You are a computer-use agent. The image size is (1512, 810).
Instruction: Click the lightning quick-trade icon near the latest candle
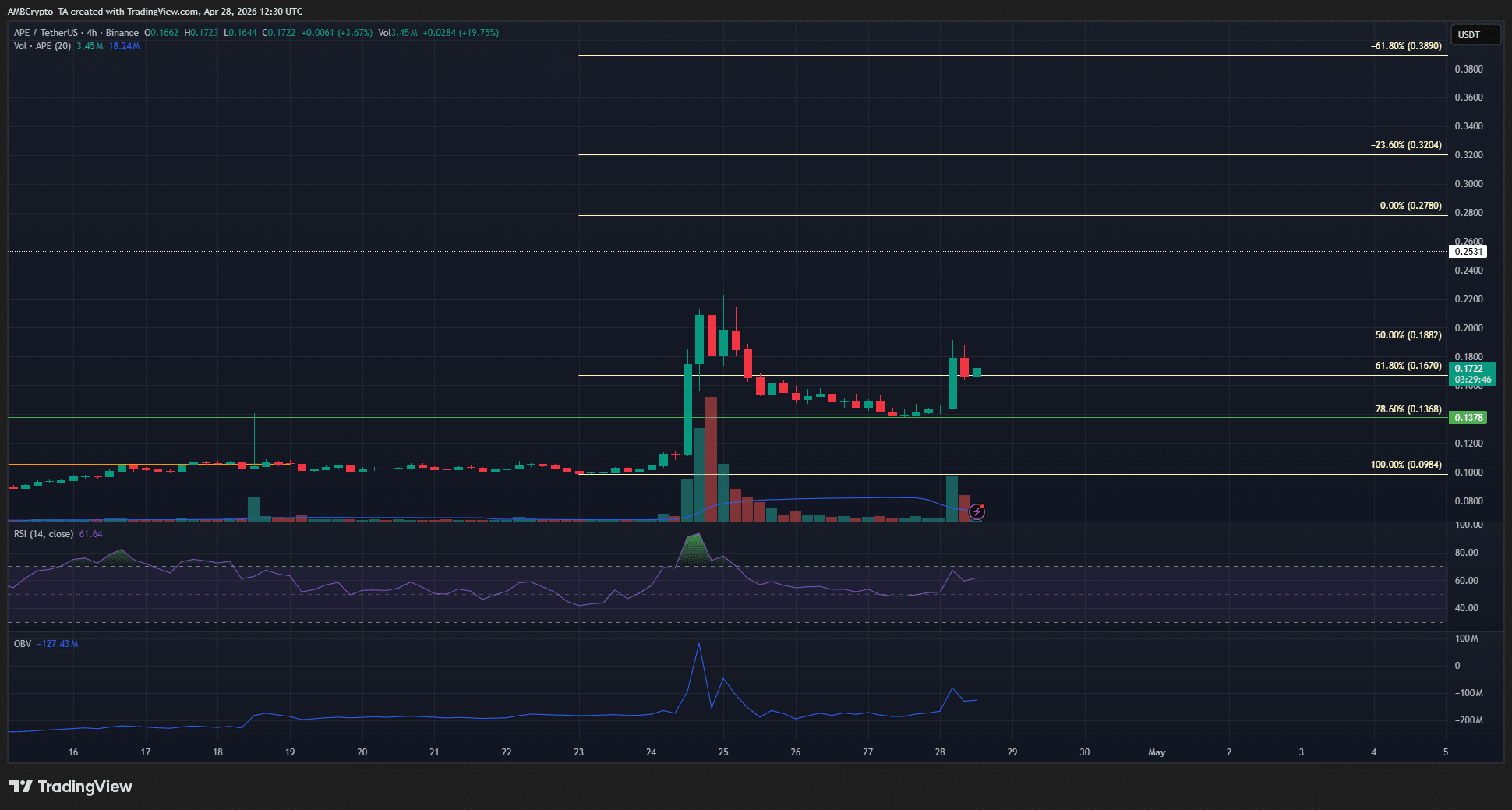point(977,511)
